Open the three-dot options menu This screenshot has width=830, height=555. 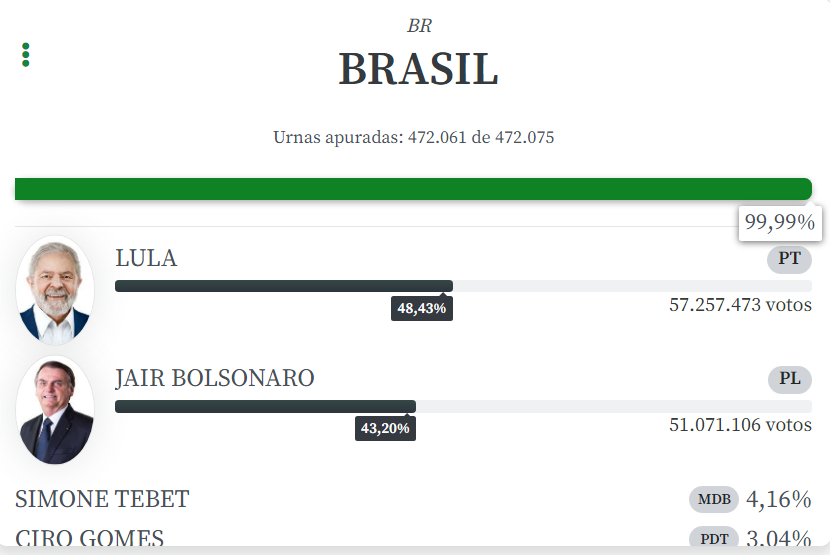pyautogui.click(x=25, y=55)
